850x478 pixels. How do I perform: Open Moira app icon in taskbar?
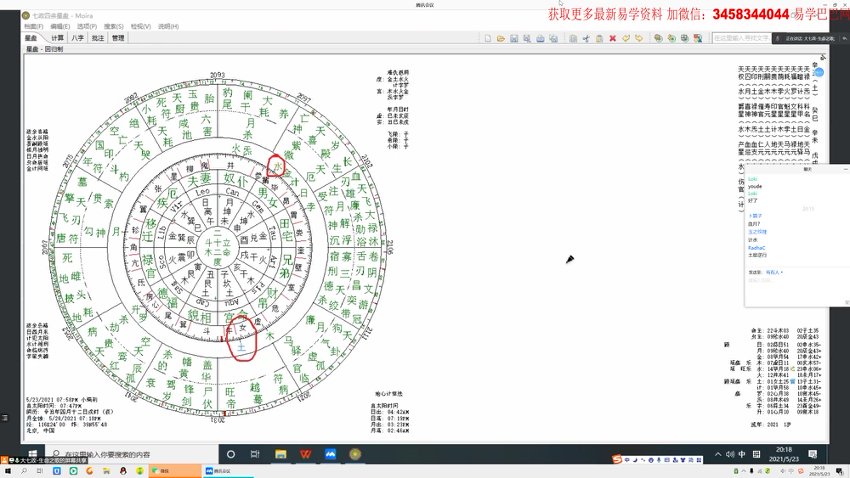click(355, 454)
